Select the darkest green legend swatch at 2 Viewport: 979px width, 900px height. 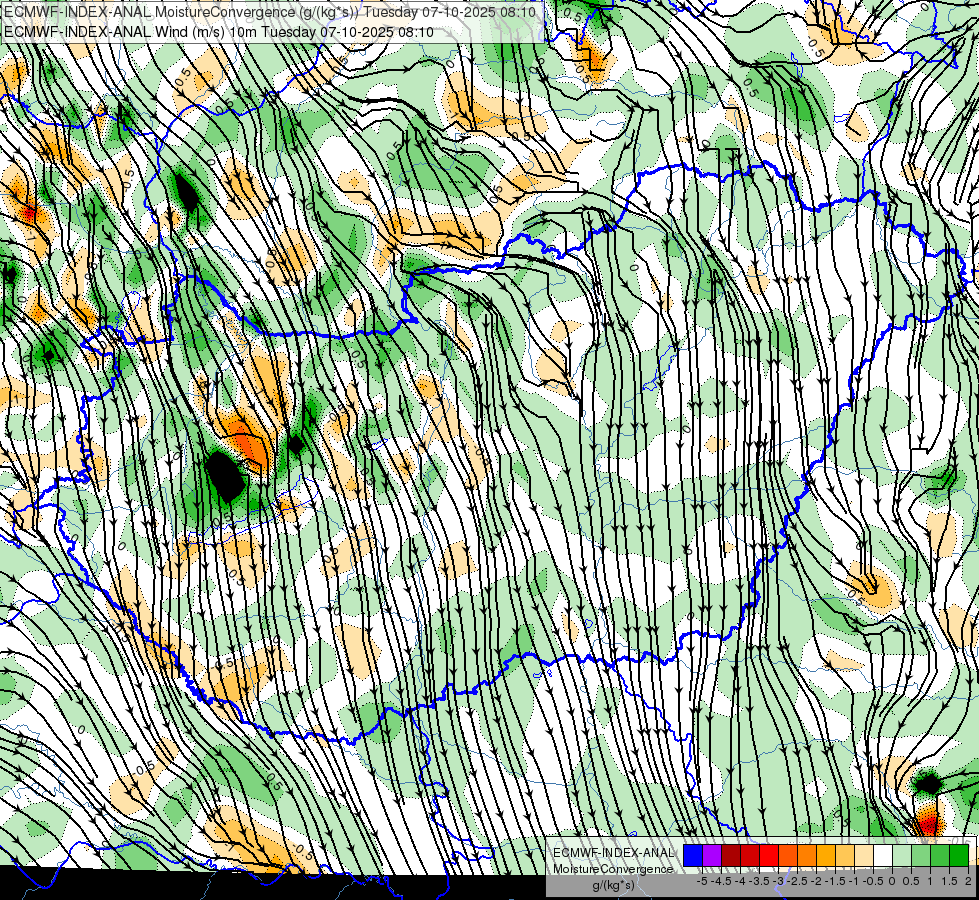click(x=959, y=855)
